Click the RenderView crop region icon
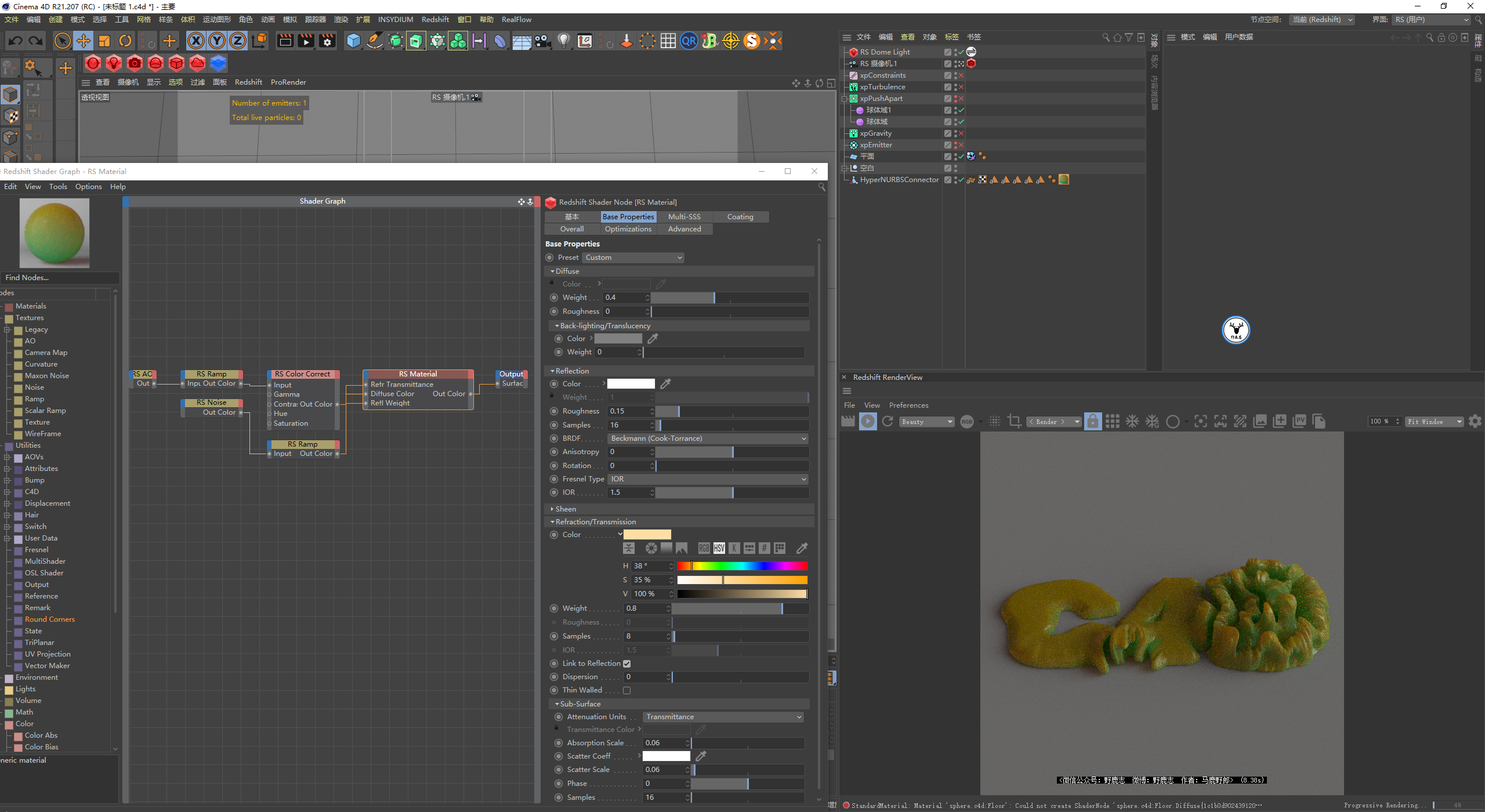 point(1014,422)
